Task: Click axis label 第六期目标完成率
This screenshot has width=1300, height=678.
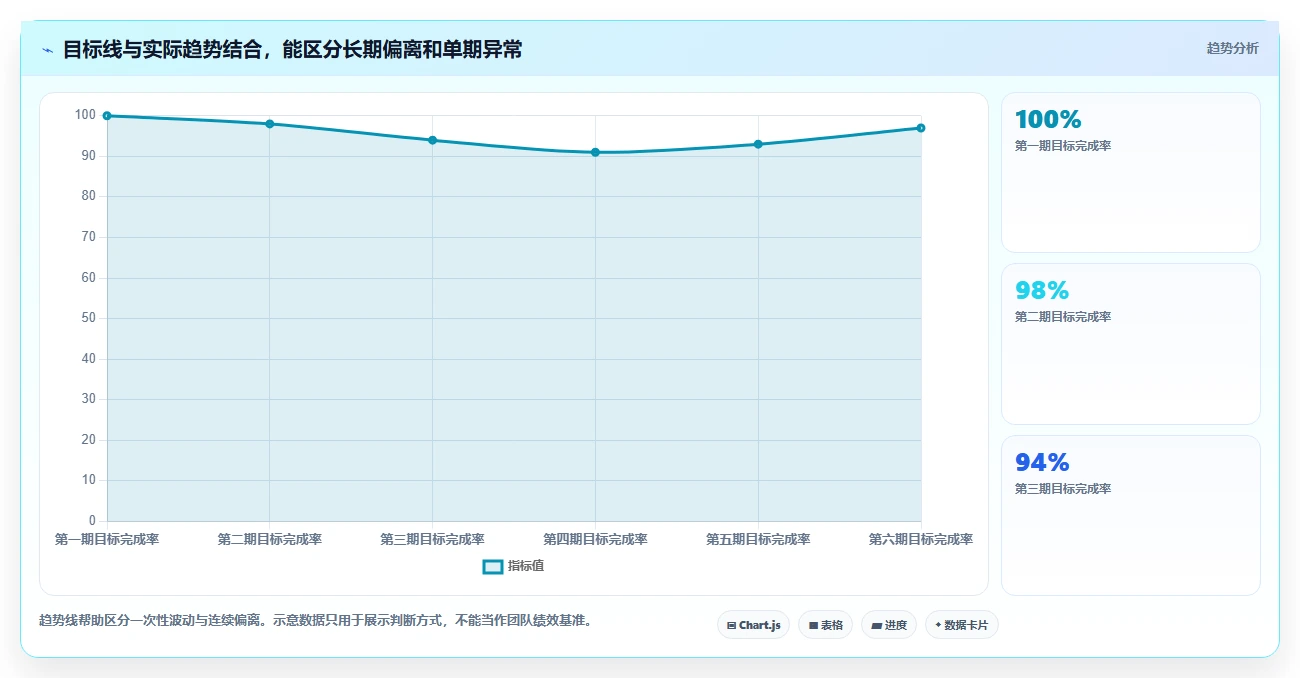Action: pyautogui.click(x=921, y=539)
